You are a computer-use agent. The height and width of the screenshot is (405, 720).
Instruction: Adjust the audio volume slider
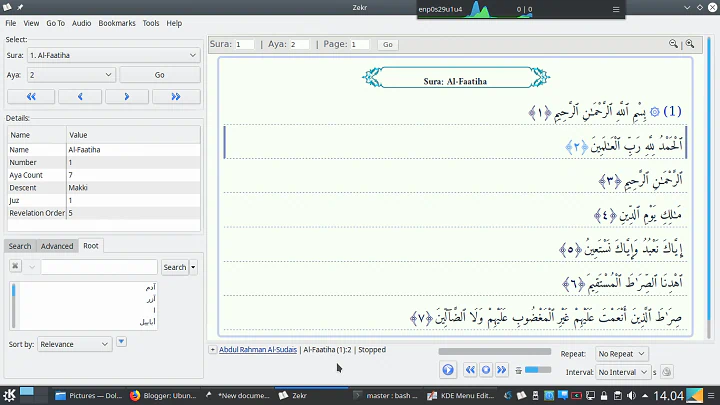click(538, 370)
